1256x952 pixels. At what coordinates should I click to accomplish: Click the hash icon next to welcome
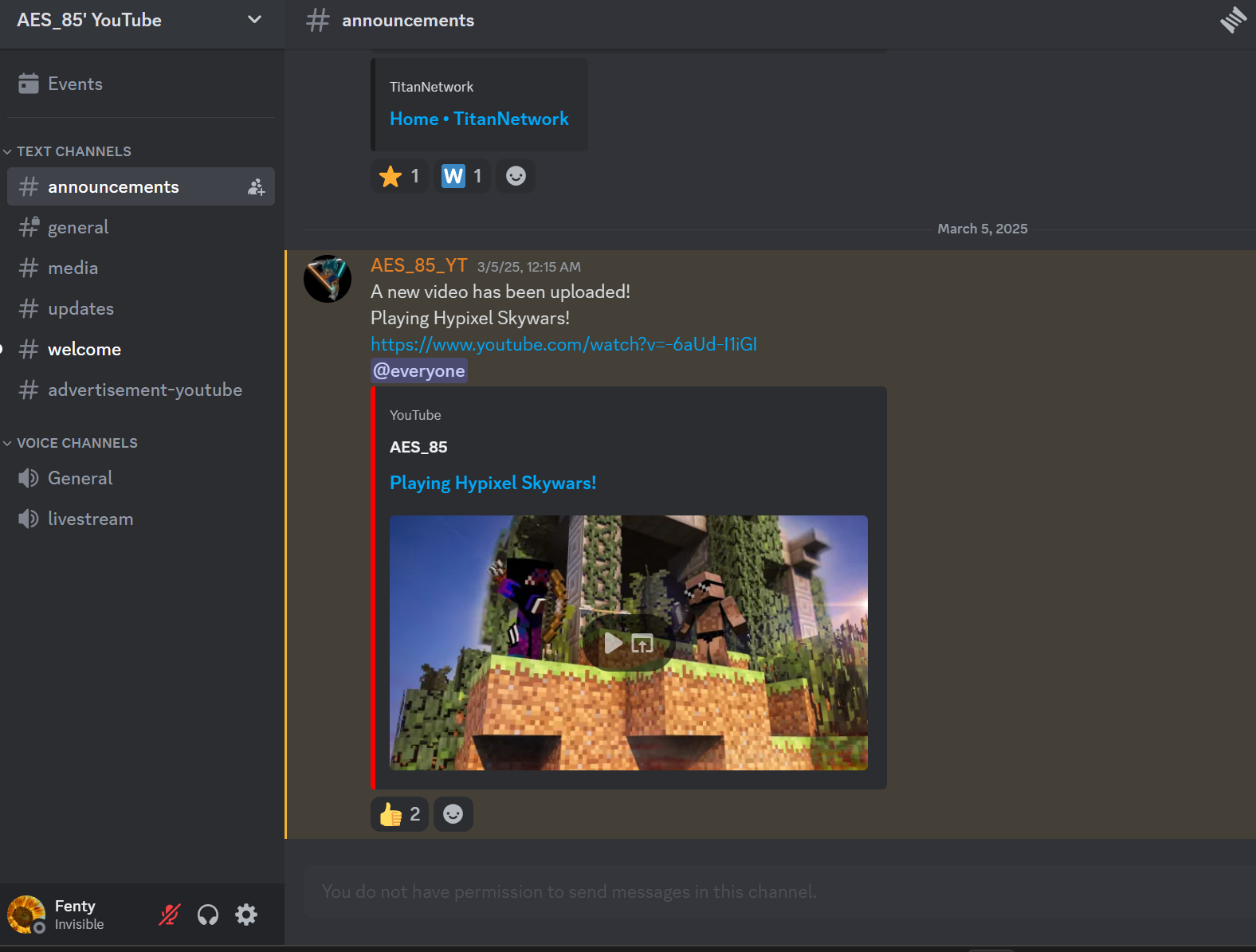point(29,349)
